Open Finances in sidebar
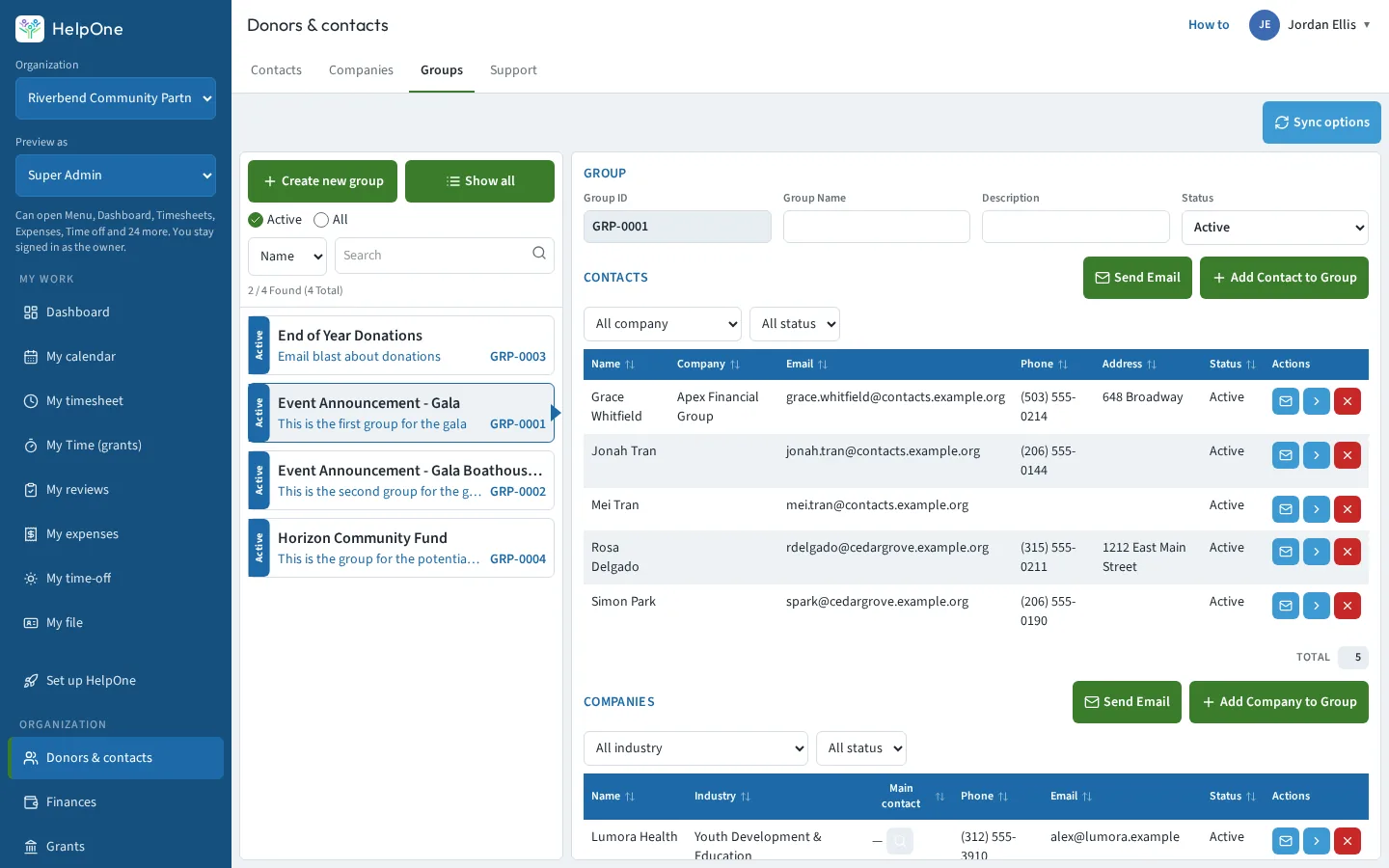Viewport: 1389px width, 868px height. [x=116, y=802]
